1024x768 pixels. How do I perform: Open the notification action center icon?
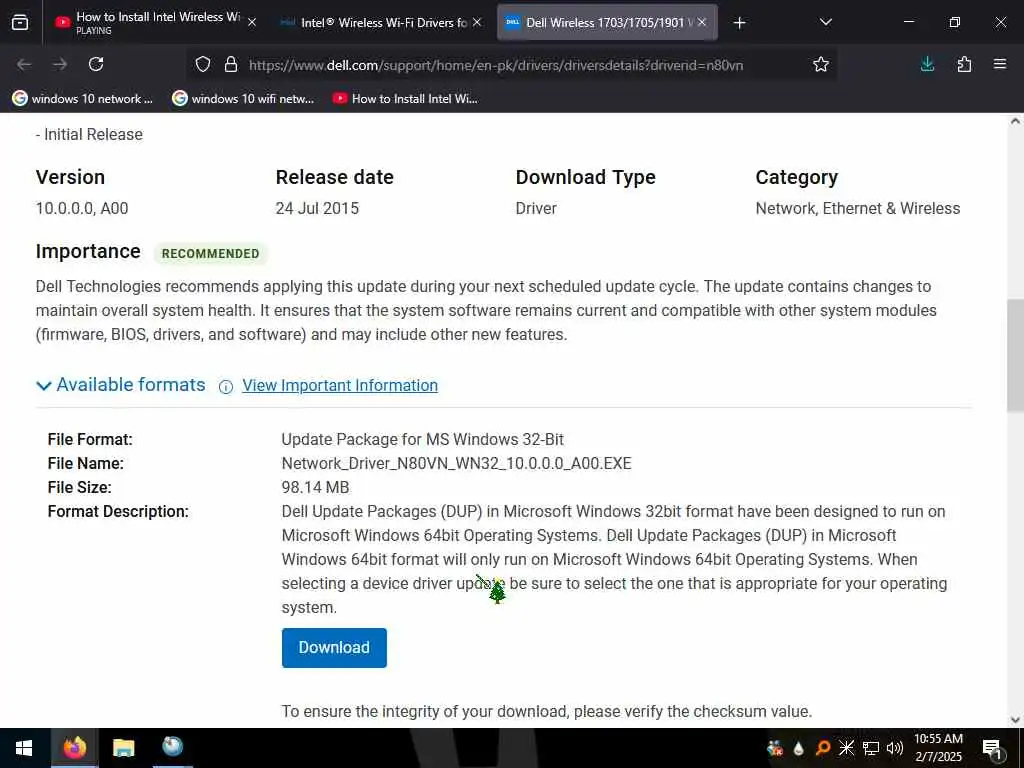pos(993,749)
